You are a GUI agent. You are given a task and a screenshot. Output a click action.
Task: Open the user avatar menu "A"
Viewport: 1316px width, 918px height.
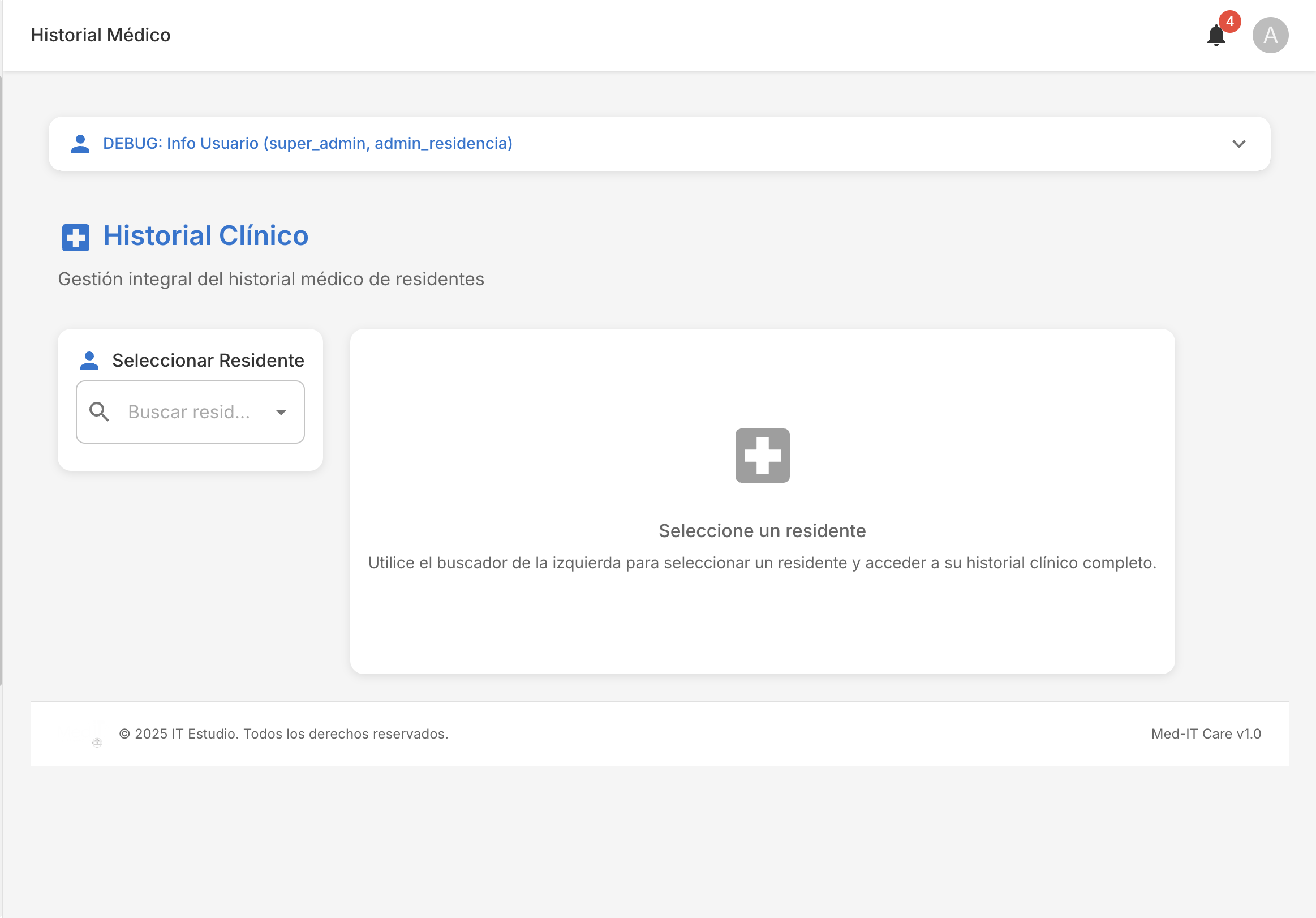[1270, 35]
